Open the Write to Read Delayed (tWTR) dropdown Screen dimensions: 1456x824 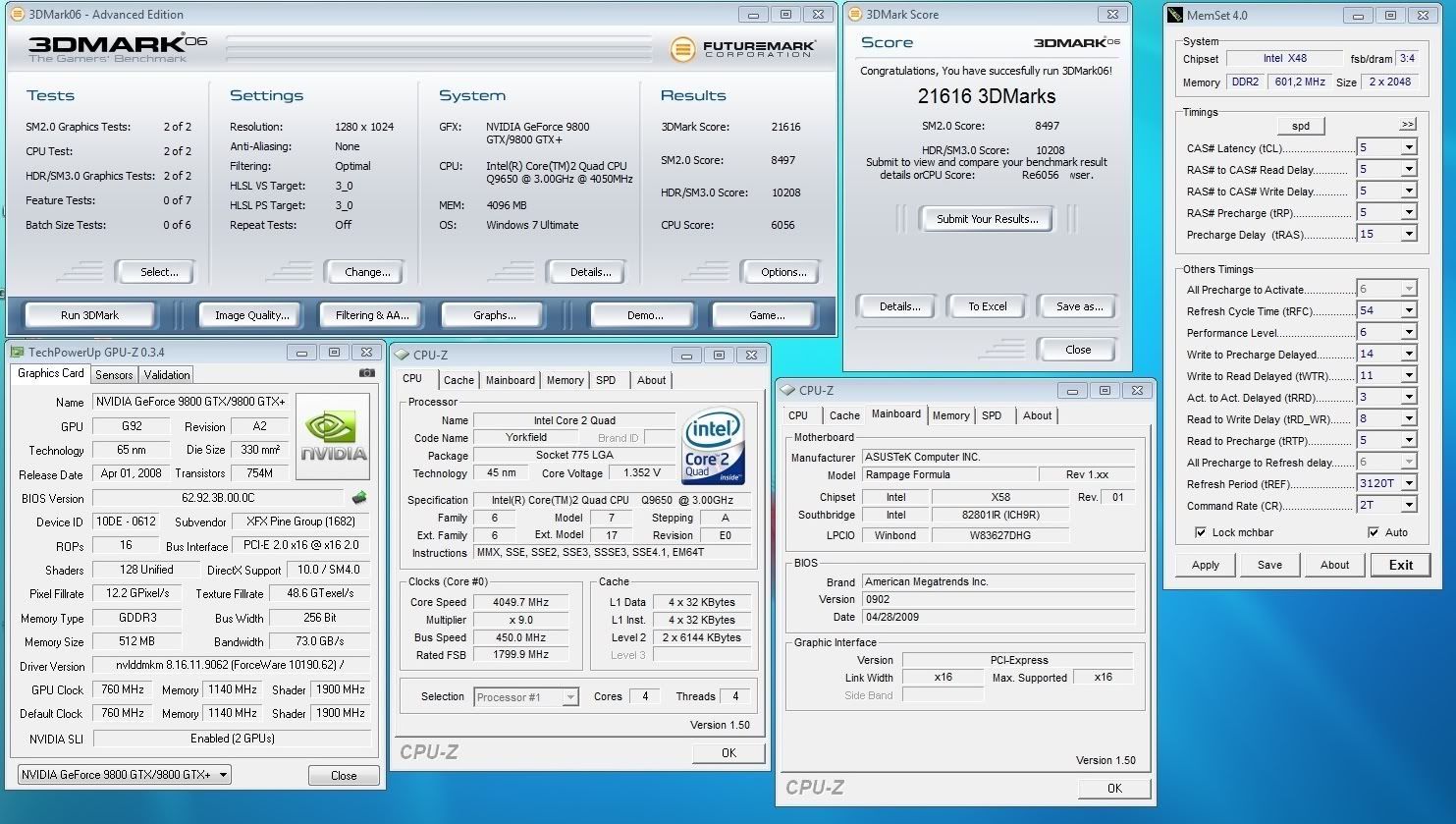(1409, 375)
